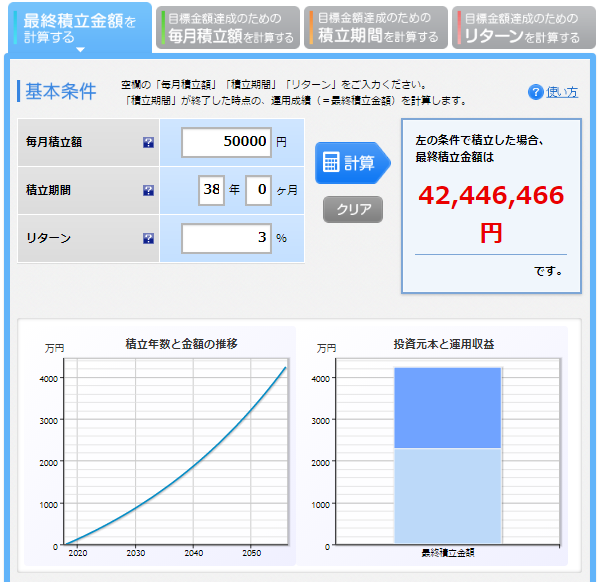Click the dark blue 運用収益 bar segment
The height and width of the screenshot is (582, 600).
pyautogui.click(x=448, y=408)
